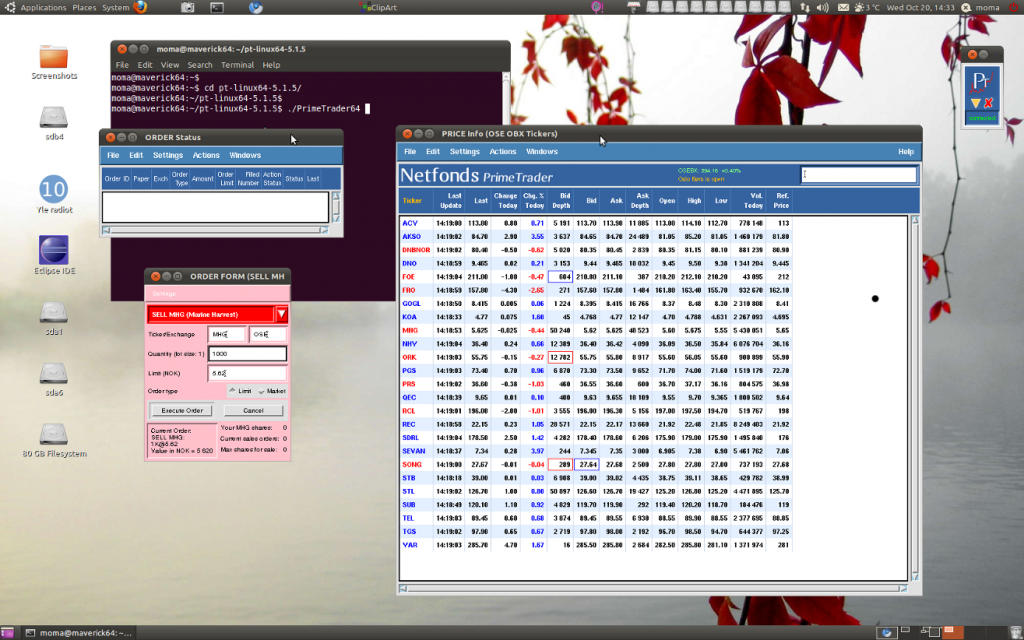Click the horizontal scrollbar in PRICE Info window
The height and width of the screenshot is (640, 1024).
[653, 588]
